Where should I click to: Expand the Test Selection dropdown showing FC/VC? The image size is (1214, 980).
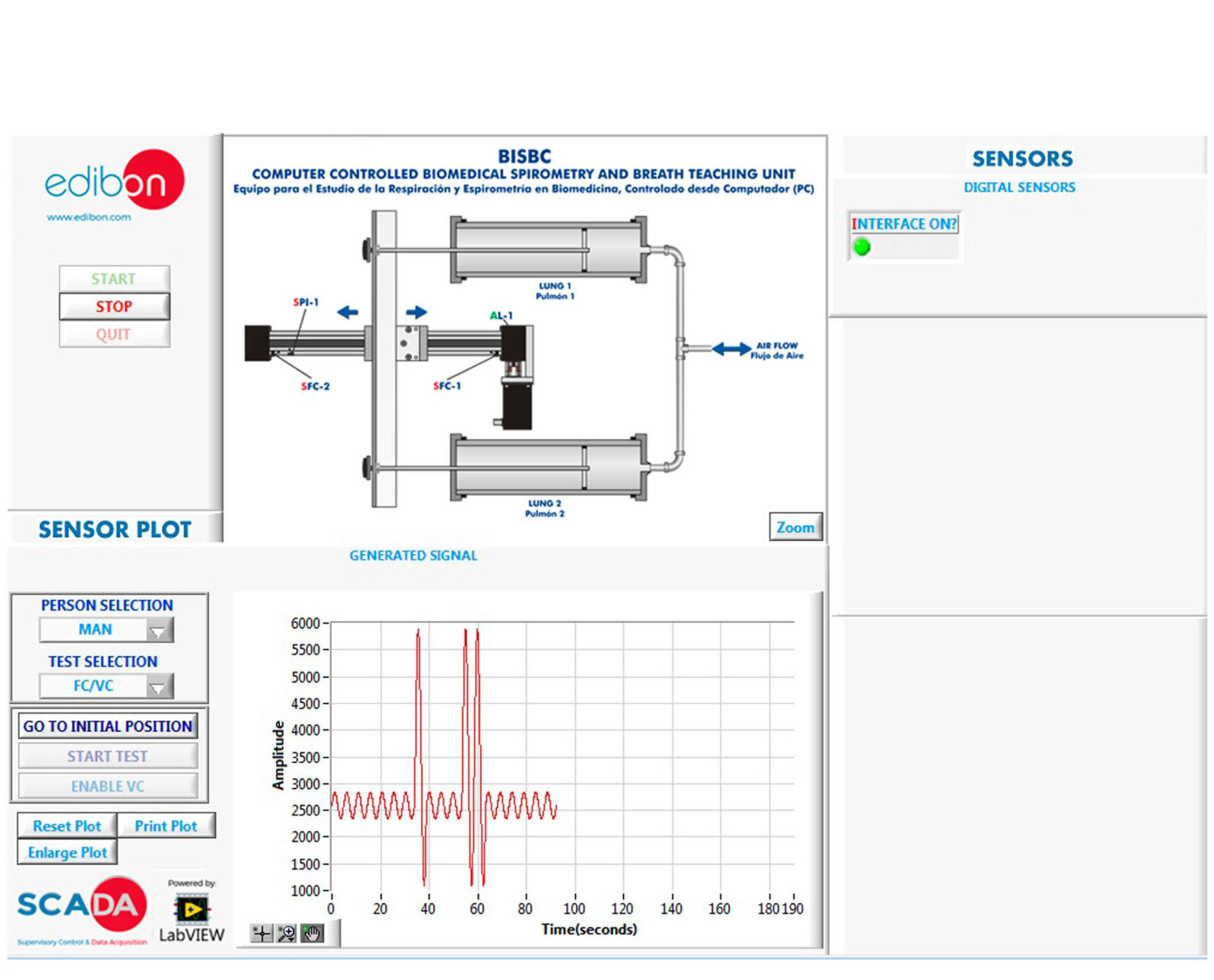(93, 686)
